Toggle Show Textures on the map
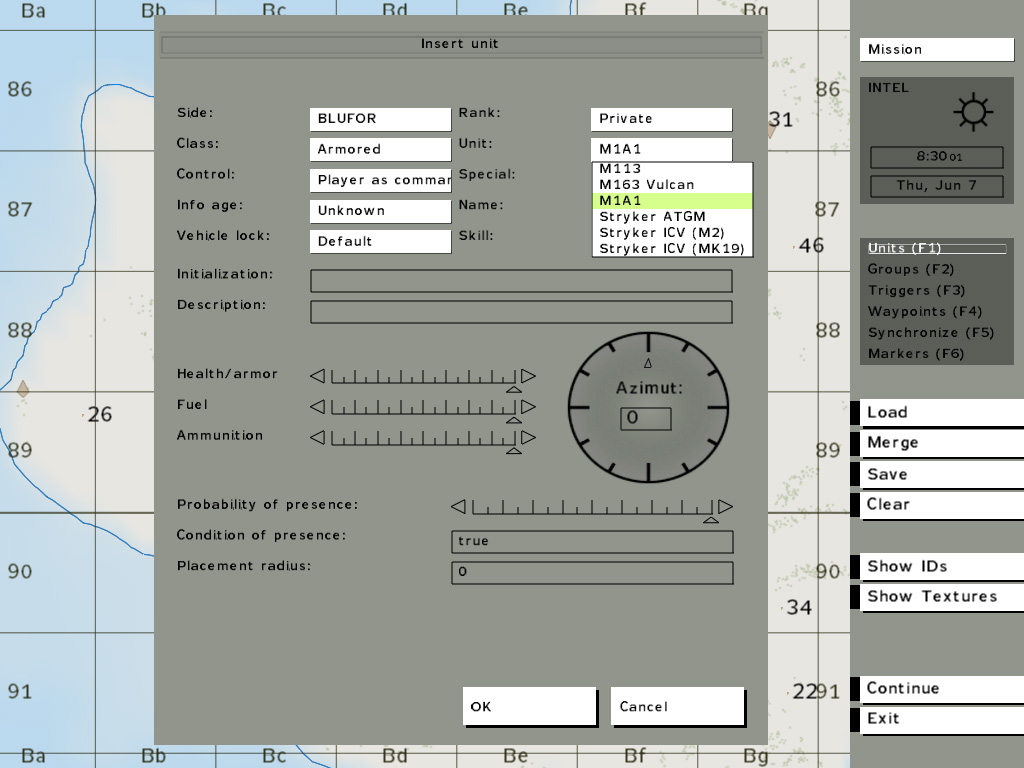Screen dimensions: 1024x768 (931, 597)
